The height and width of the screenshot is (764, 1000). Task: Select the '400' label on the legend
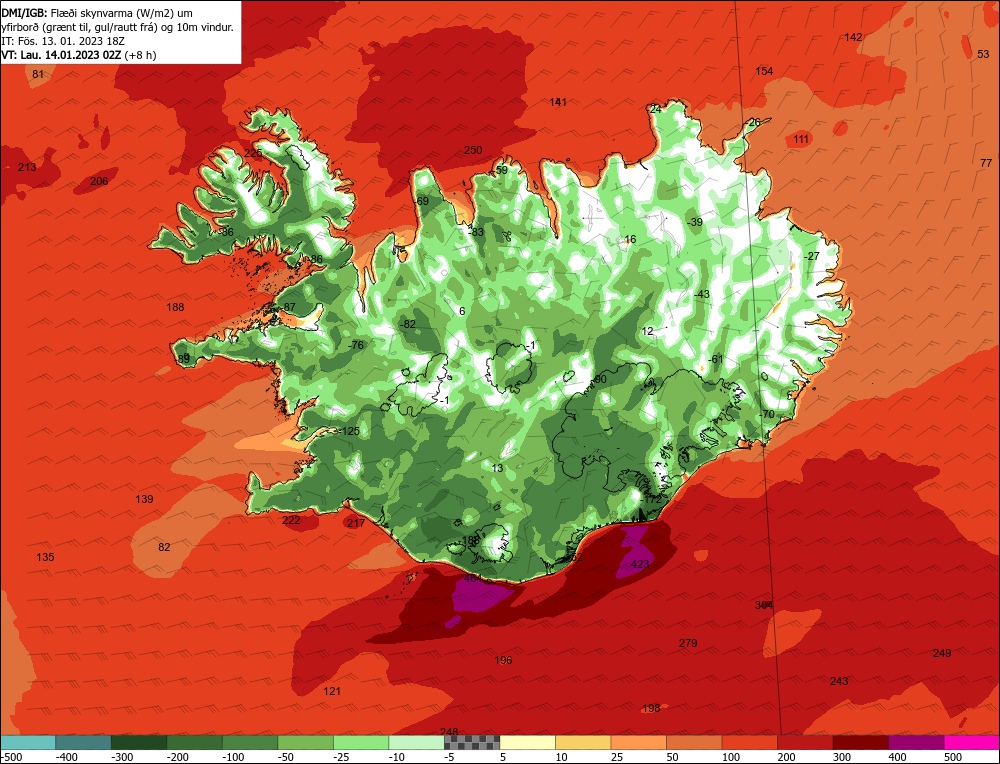coord(897,757)
